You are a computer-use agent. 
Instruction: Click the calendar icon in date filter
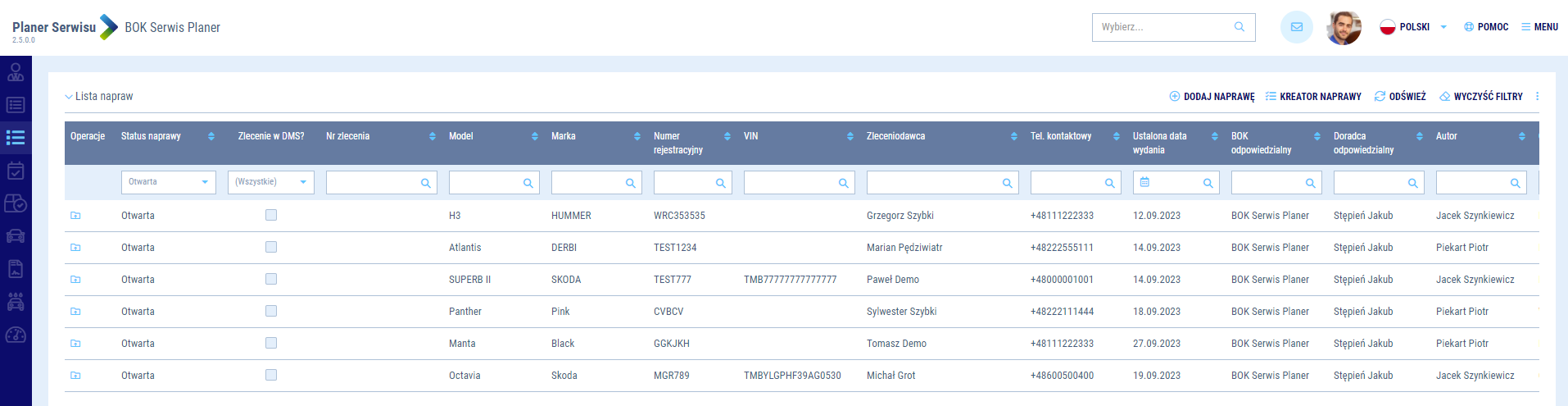click(x=1144, y=182)
